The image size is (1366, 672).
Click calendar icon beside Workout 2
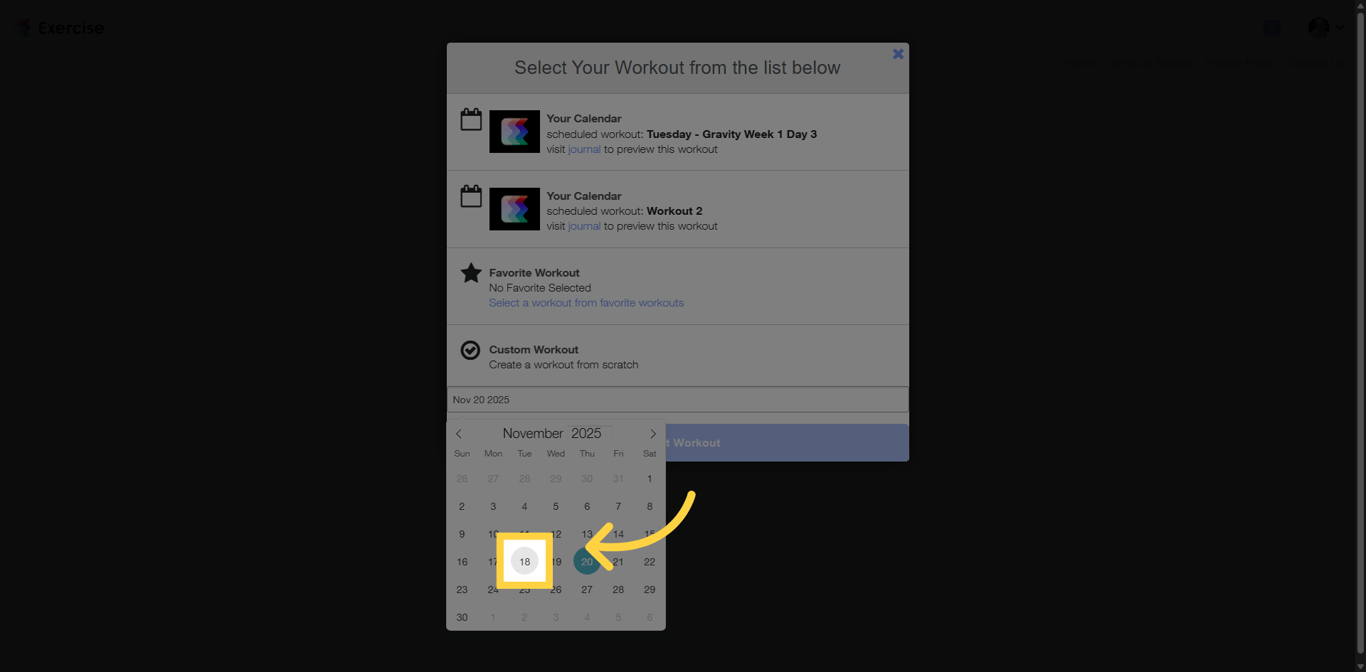[x=471, y=196]
